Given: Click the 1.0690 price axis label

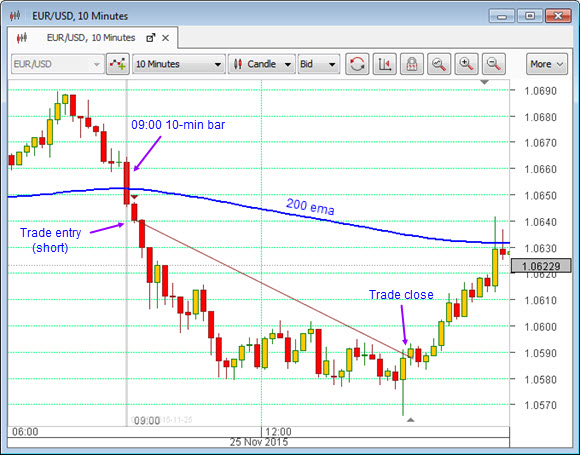Looking at the screenshot, I should click(540, 91).
